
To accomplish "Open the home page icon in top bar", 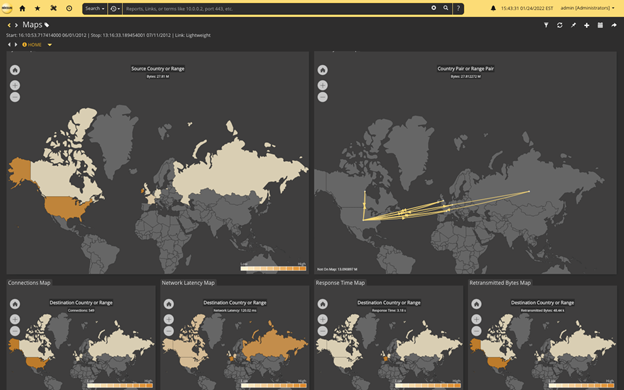I will 22,8.
